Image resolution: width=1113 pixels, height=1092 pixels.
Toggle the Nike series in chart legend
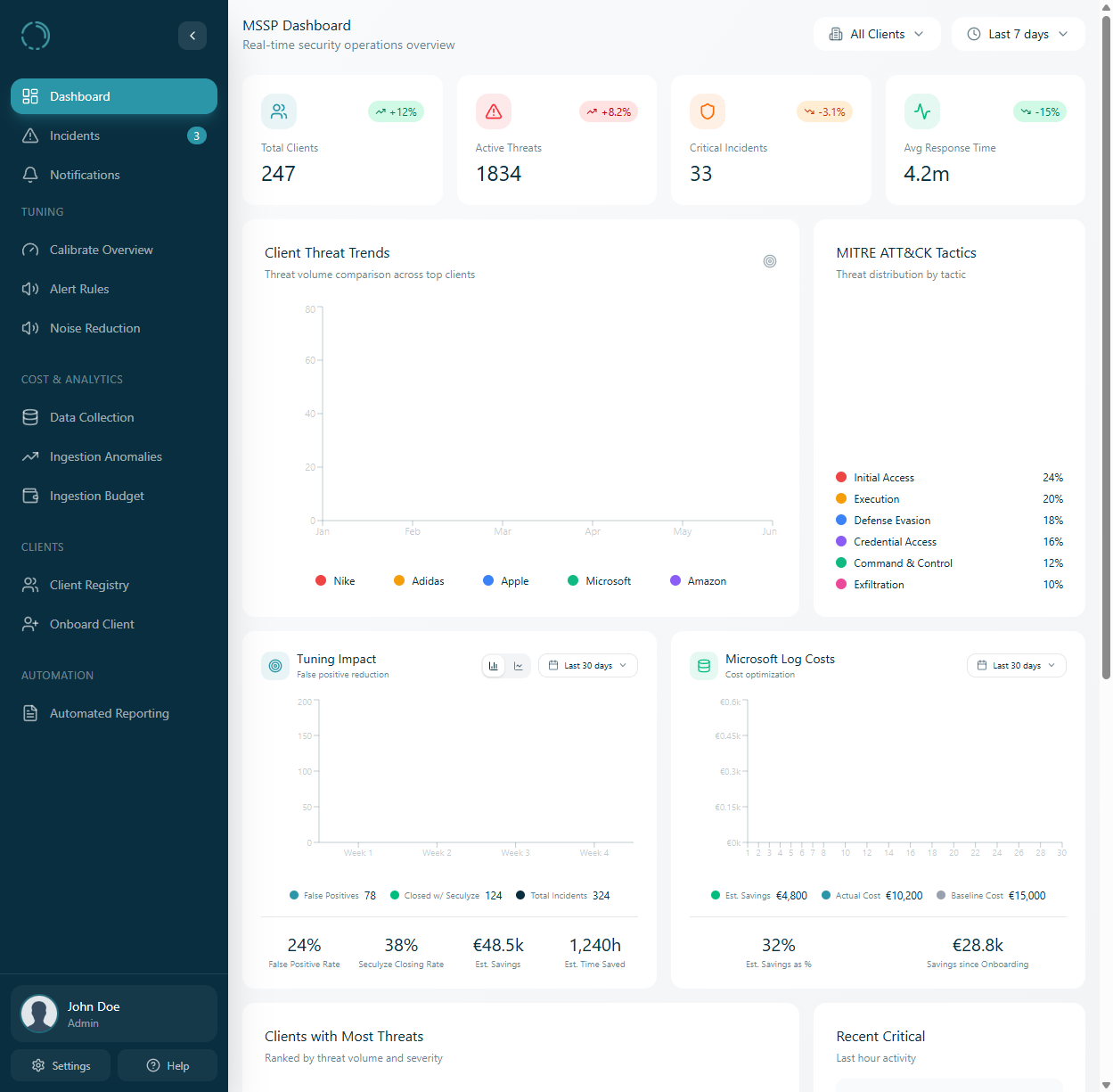pos(335,580)
